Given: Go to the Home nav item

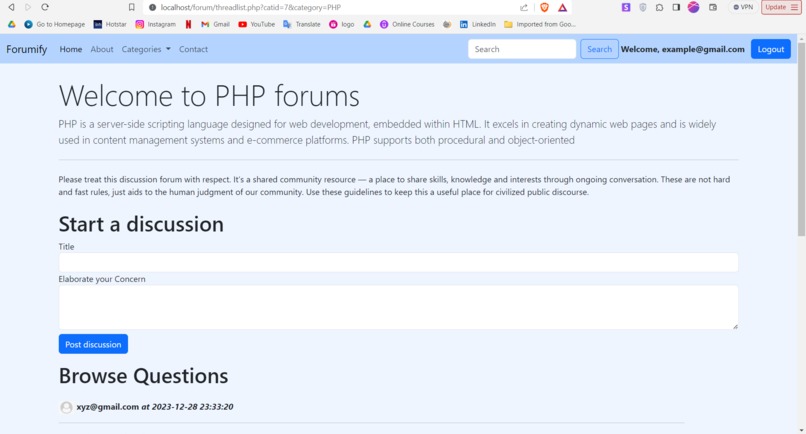Looking at the screenshot, I should click(x=71, y=49).
